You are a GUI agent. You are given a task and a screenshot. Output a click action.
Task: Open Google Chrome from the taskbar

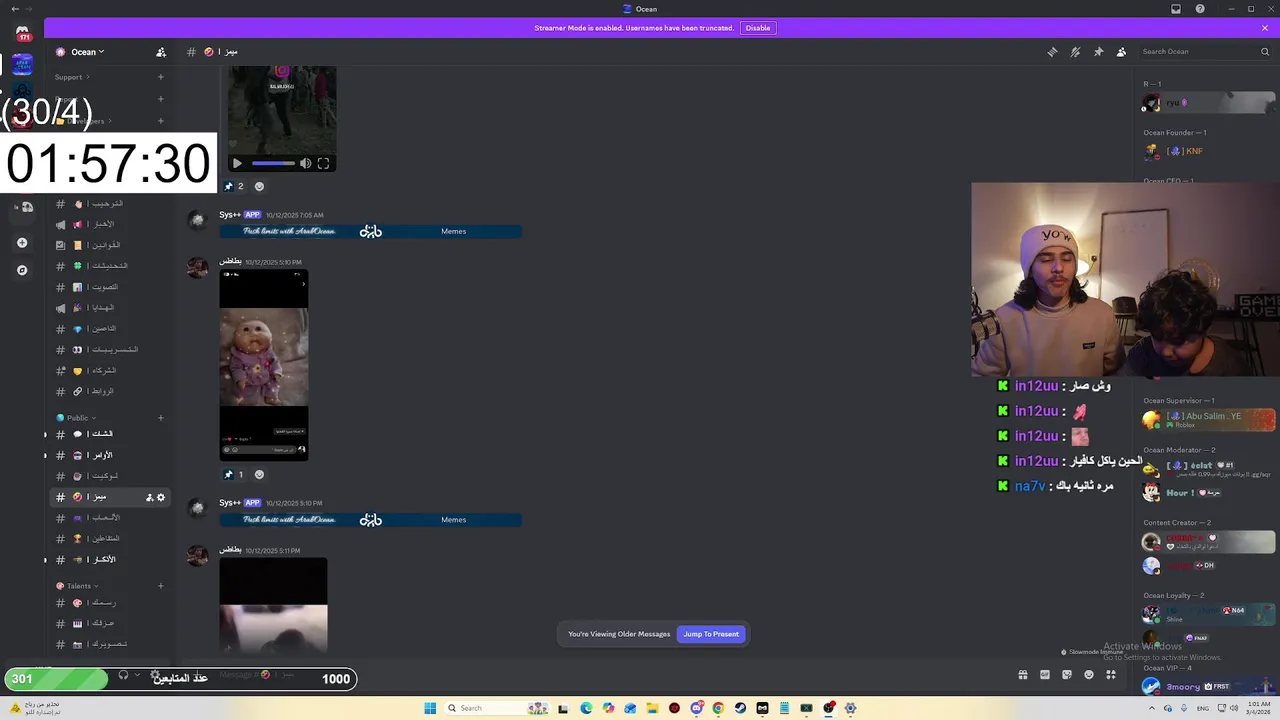(x=718, y=708)
